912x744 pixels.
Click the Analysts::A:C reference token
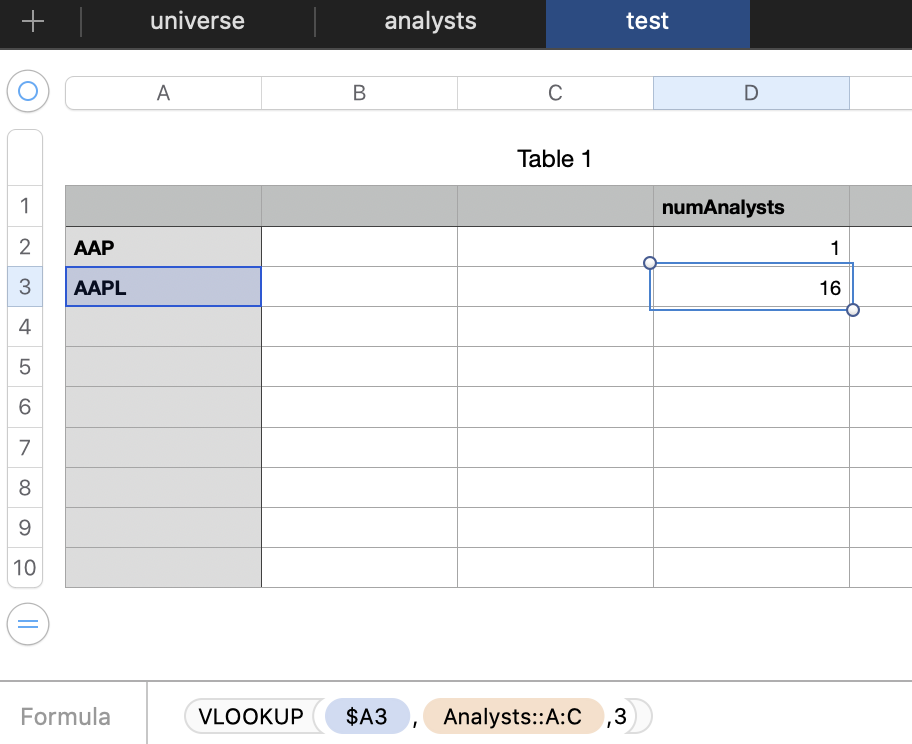pos(514,716)
